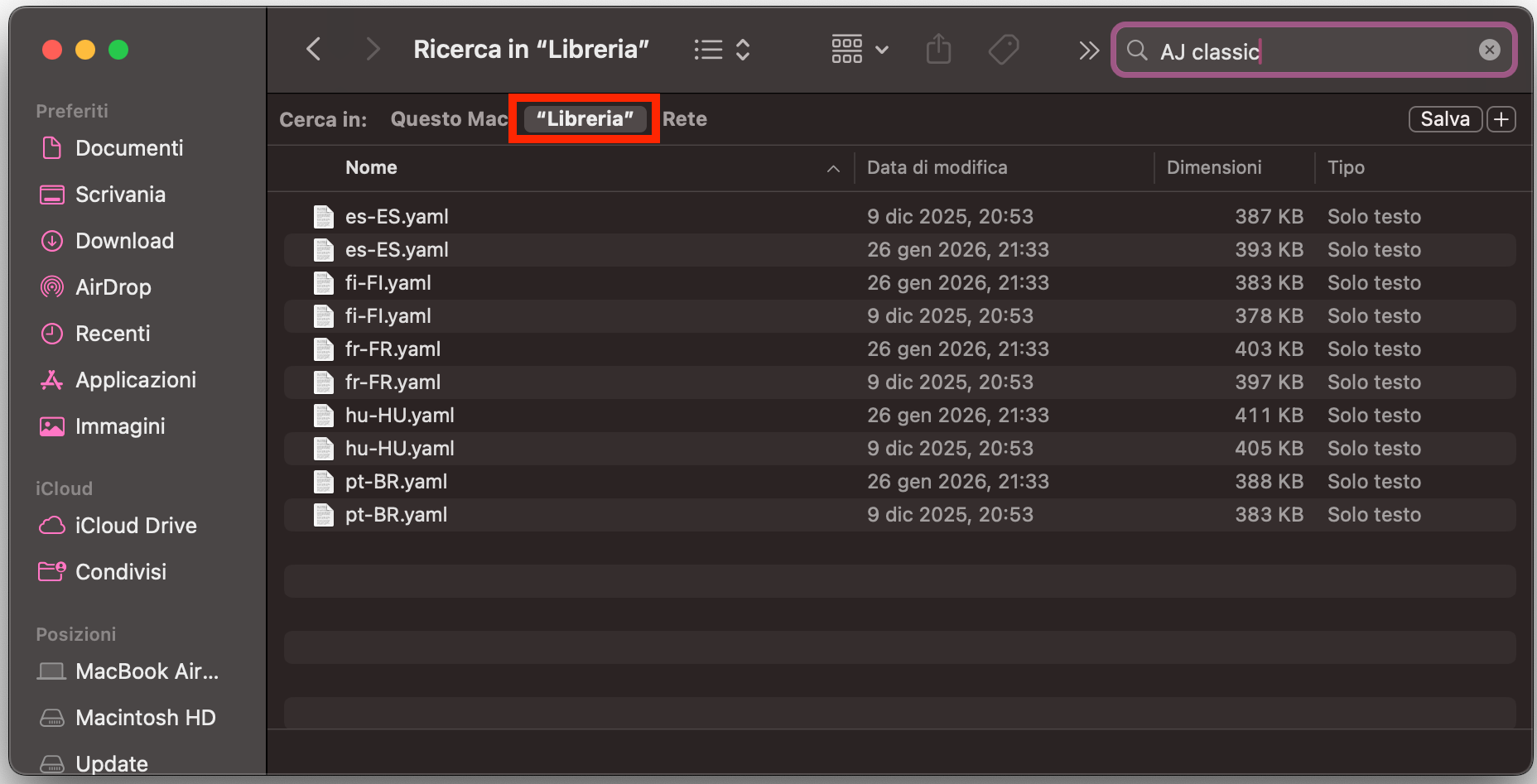Open AirDrop in the sidebar

(113, 287)
